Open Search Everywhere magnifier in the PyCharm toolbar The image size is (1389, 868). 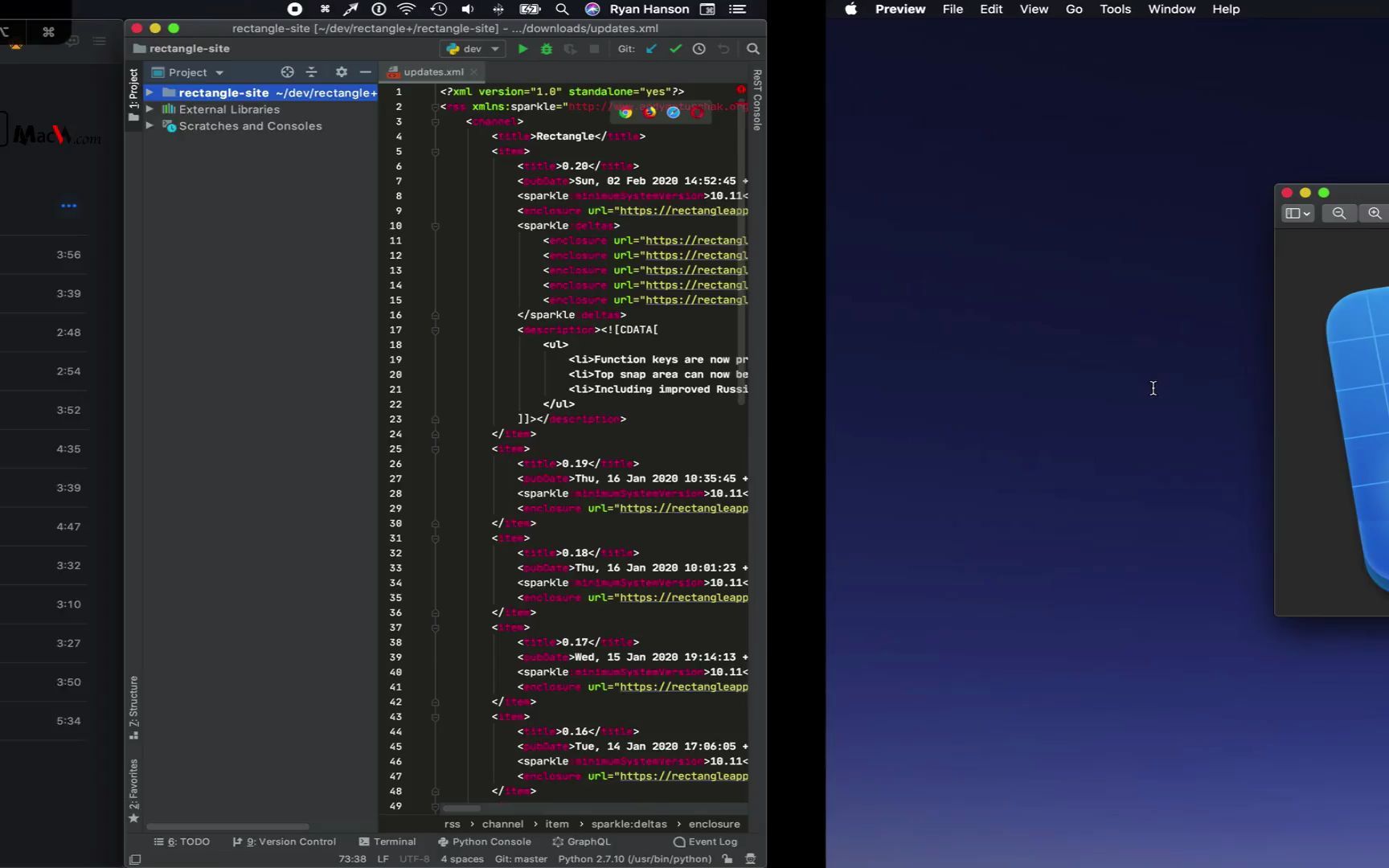click(753, 49)
